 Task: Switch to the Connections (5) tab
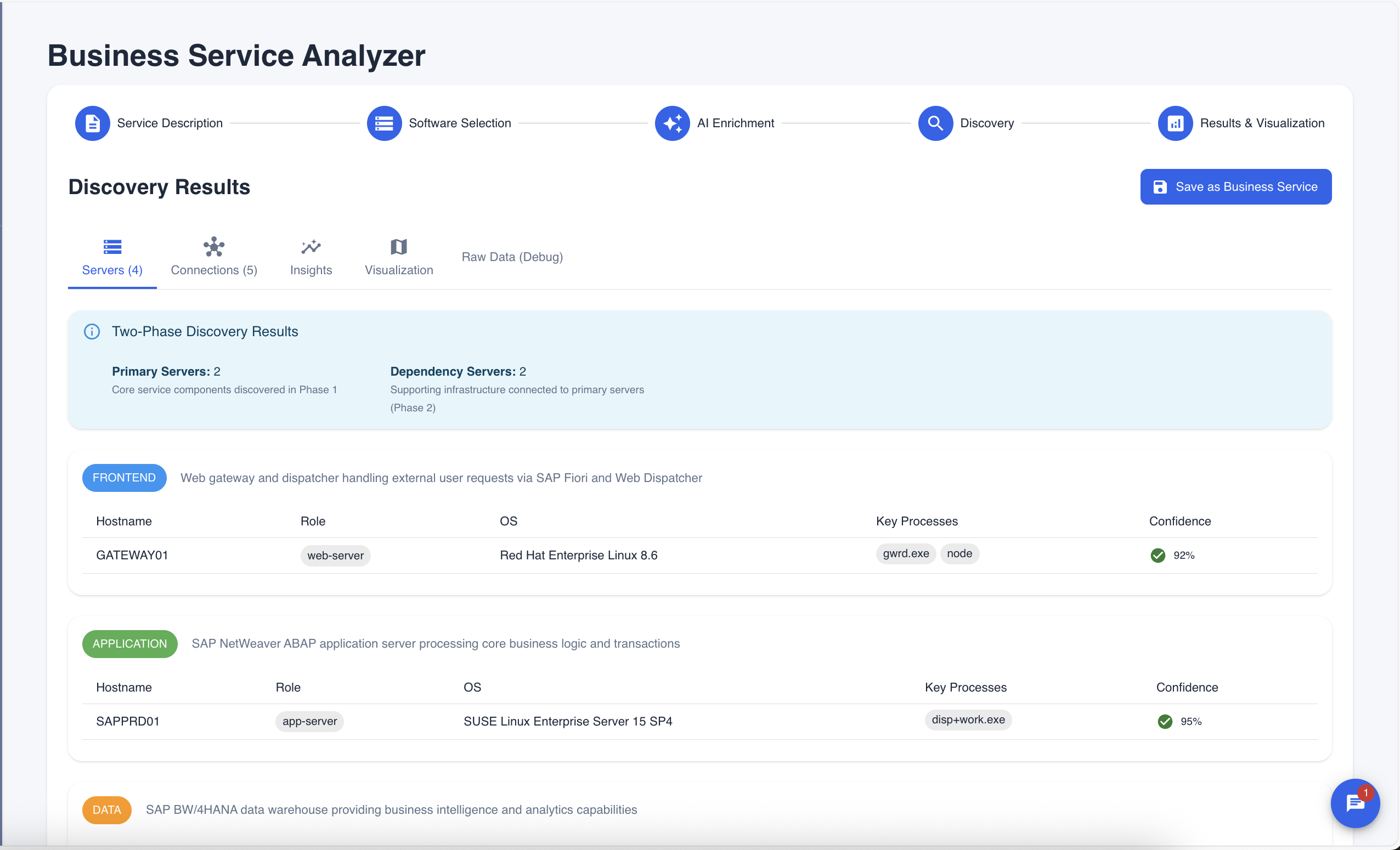[x=213, y=258]
